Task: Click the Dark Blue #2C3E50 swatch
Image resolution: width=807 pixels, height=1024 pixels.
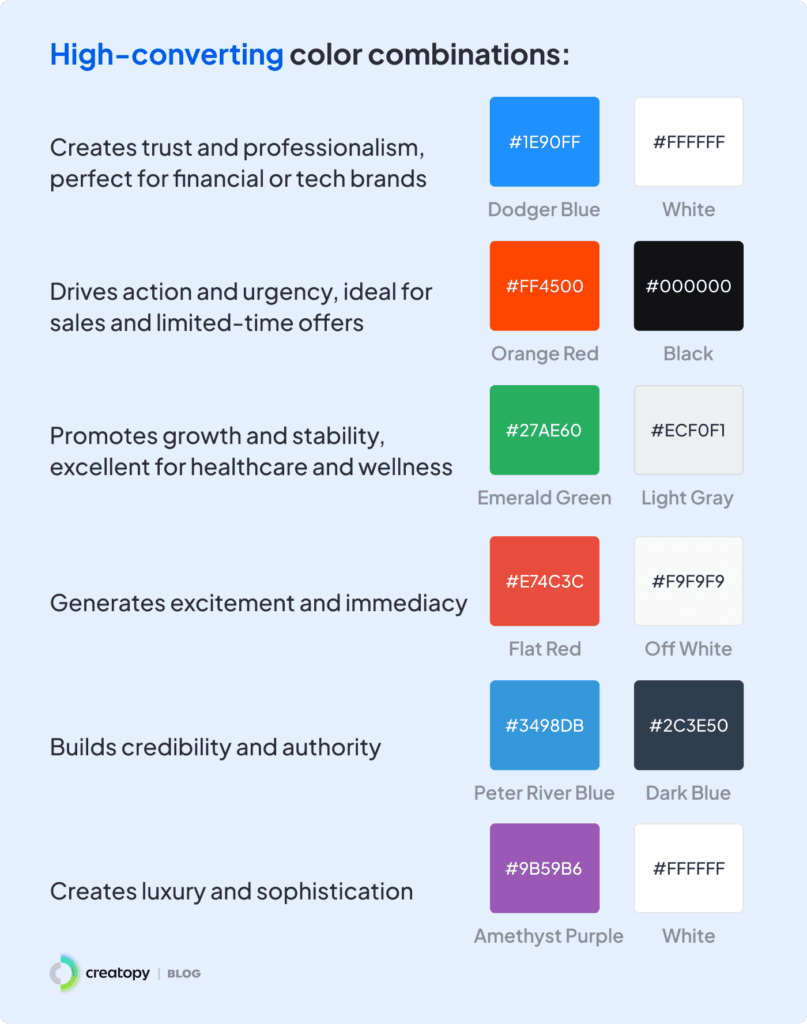Action: (688, 725)
